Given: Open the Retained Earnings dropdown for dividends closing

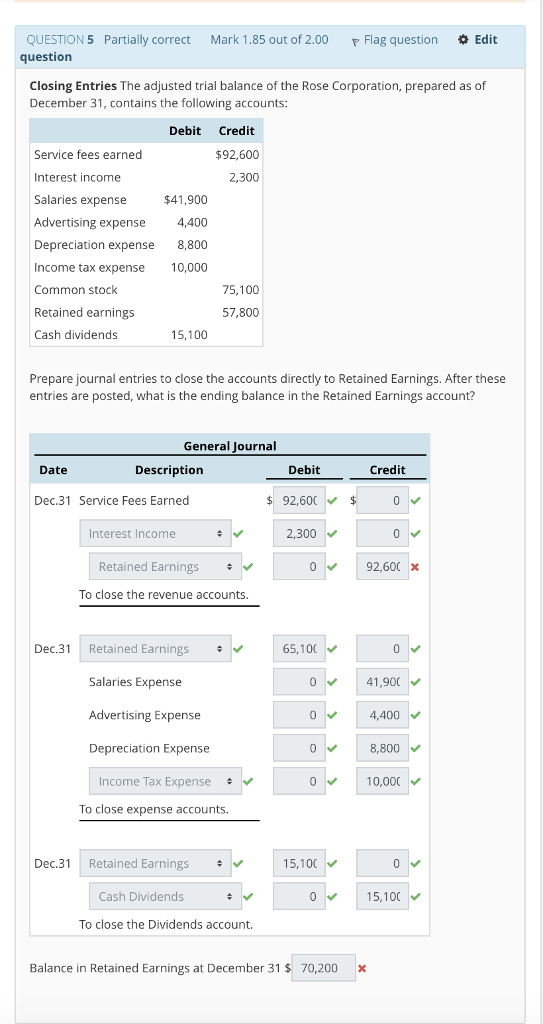Looking at the screenshot, I should [156, 863].
